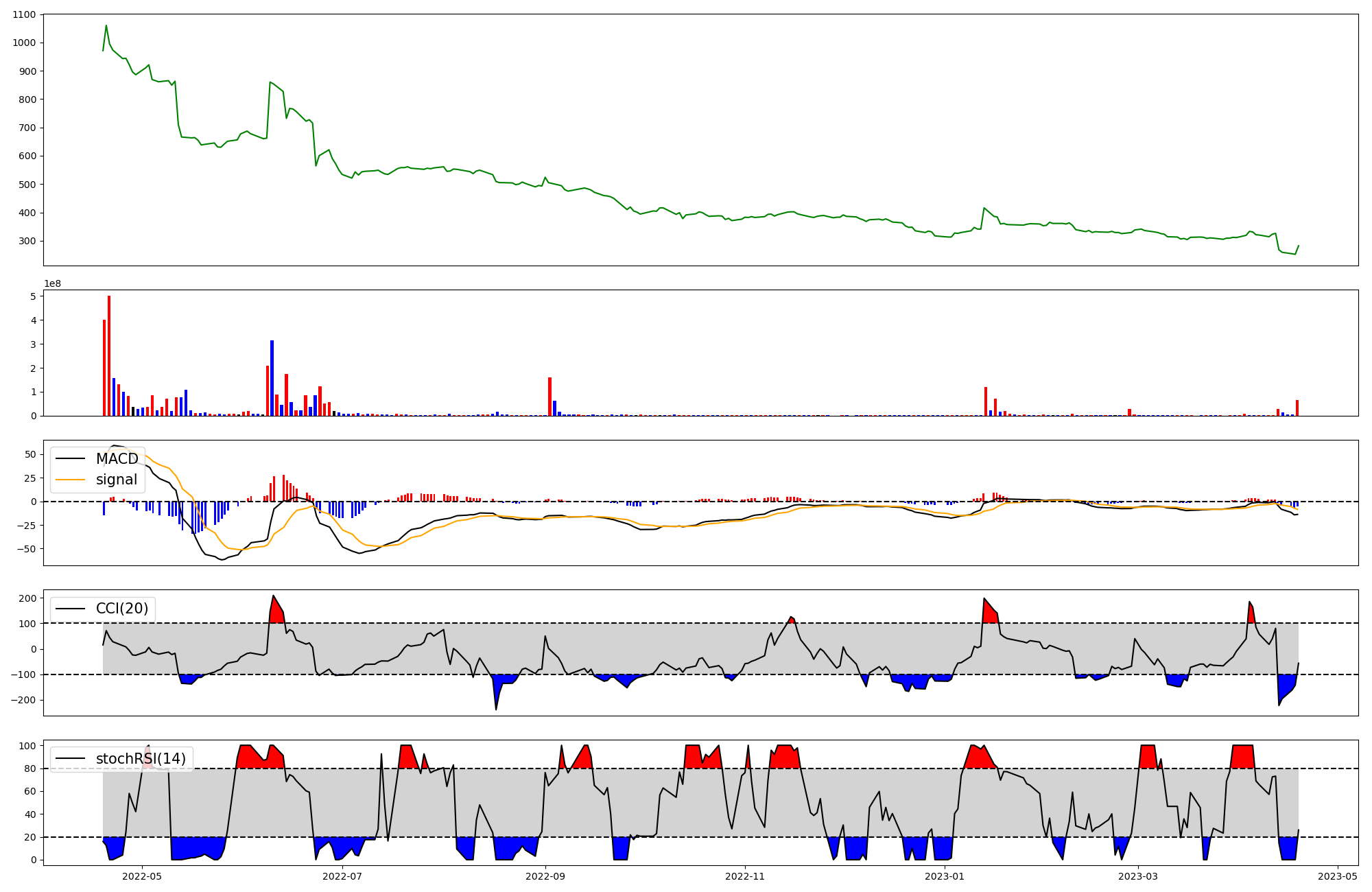The width and height of the screenshot is (1372, 892).
Task: Click the 1100 price axis label
Action: [x=25, y=14]
